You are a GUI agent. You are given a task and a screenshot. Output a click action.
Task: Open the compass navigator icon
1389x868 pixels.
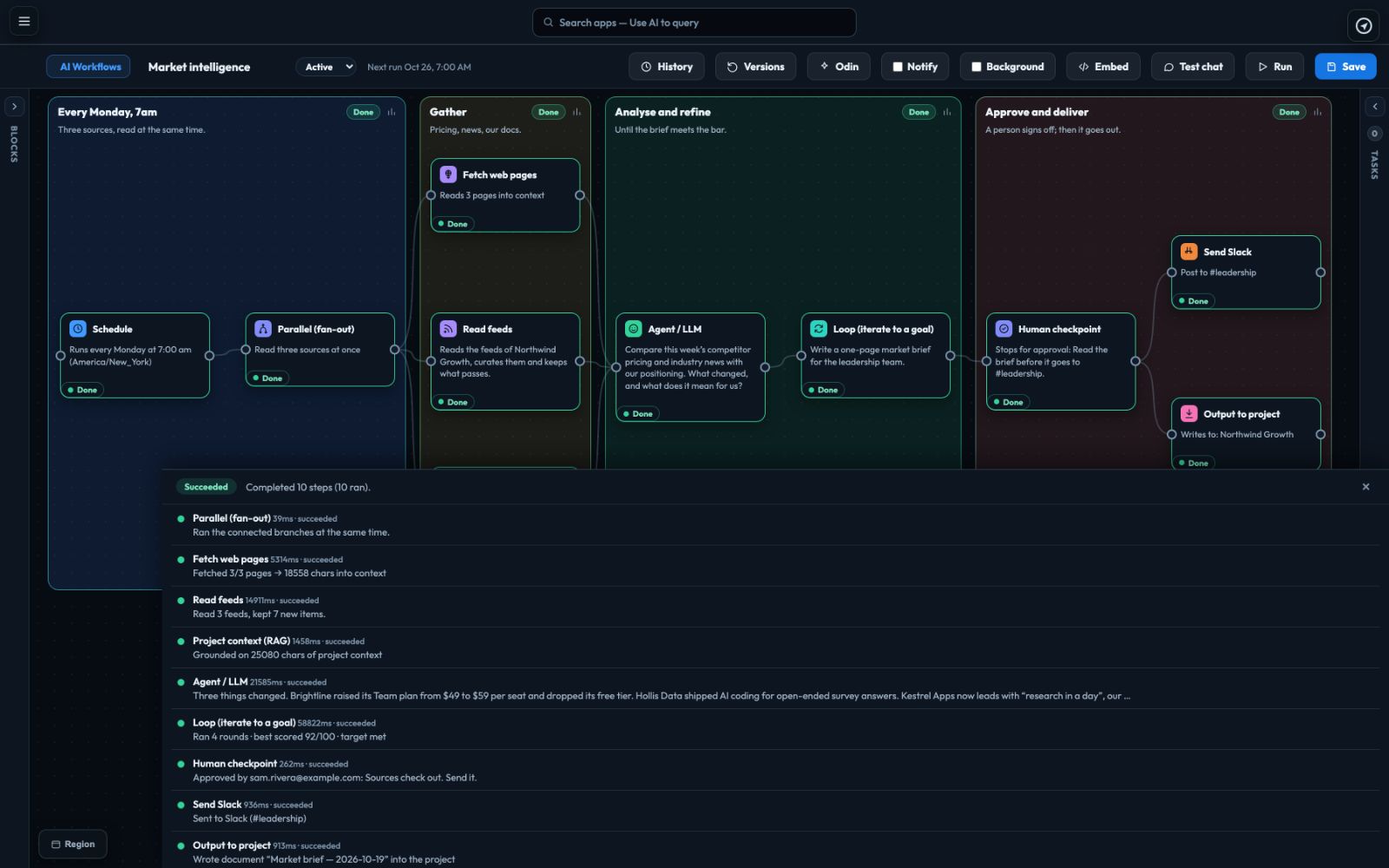[1364, 26]
